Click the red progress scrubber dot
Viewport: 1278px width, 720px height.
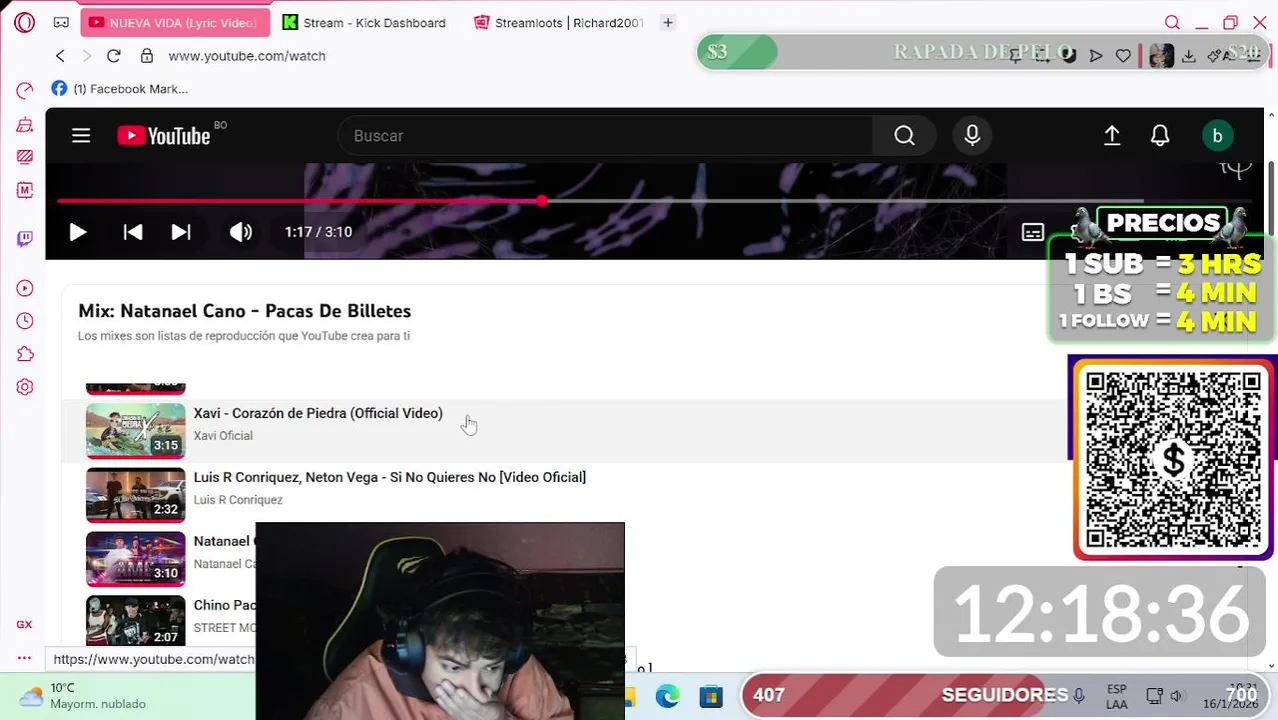[x=542, y=201]
